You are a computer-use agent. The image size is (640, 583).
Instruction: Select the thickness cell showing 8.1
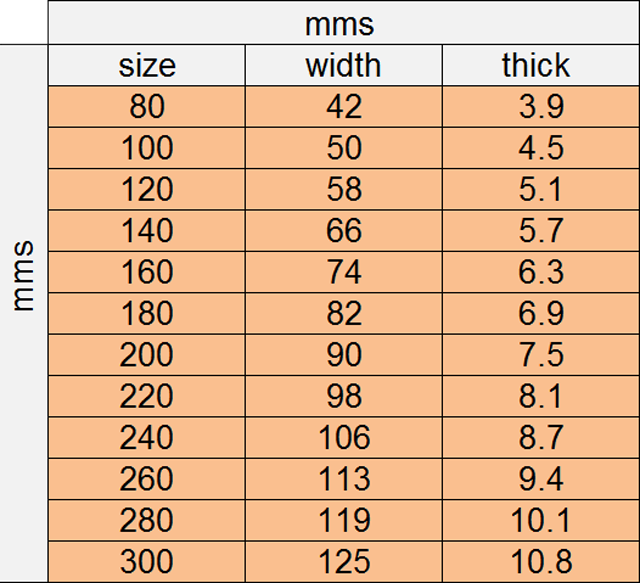[x=540, y=397]
